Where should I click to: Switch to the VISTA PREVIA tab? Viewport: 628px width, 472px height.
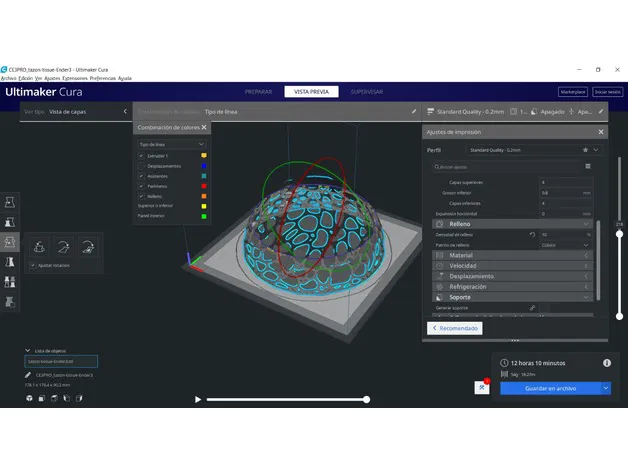(311, 92)
